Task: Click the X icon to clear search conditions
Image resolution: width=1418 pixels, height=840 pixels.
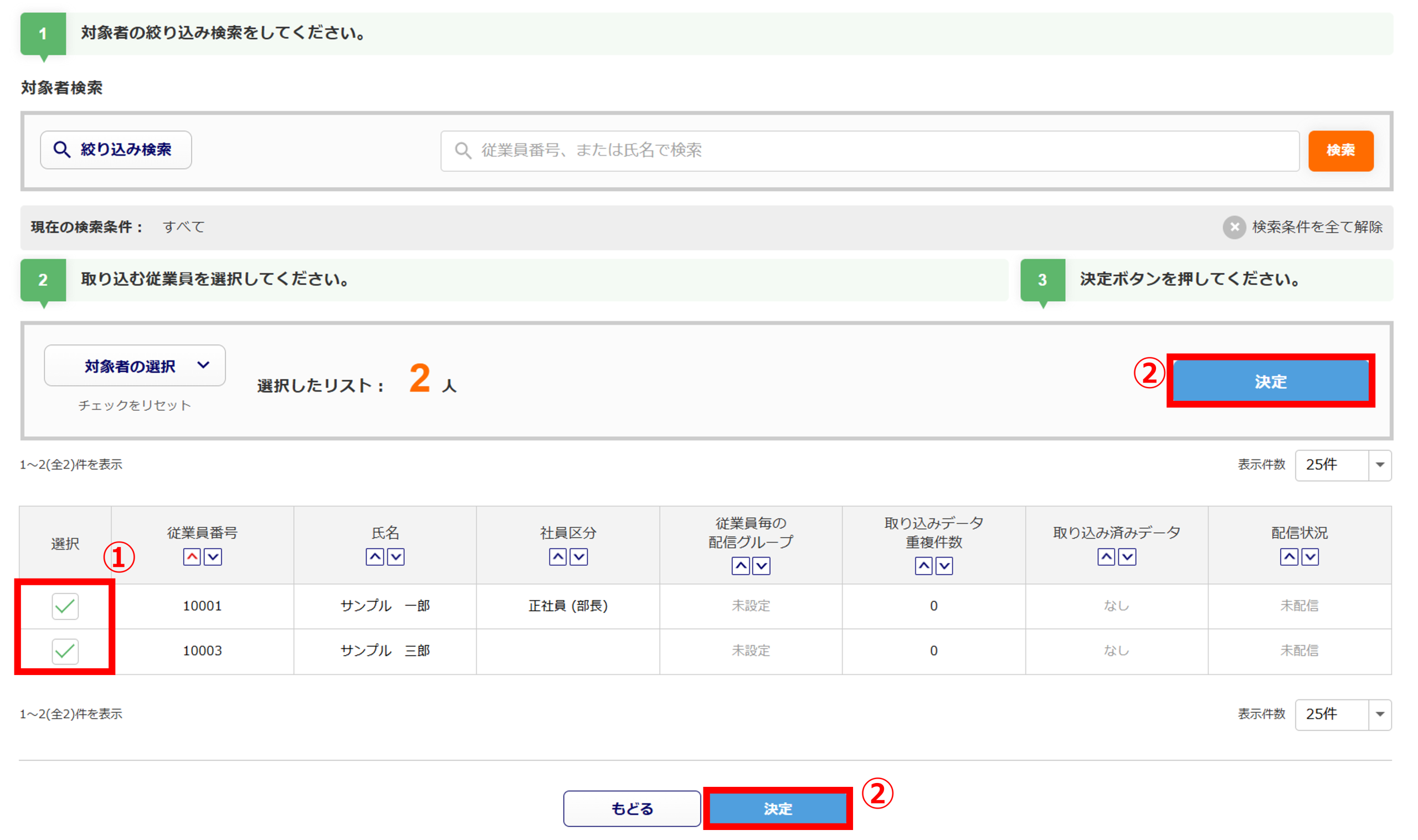Action: pyautogui.click(x=1234, y=227)
